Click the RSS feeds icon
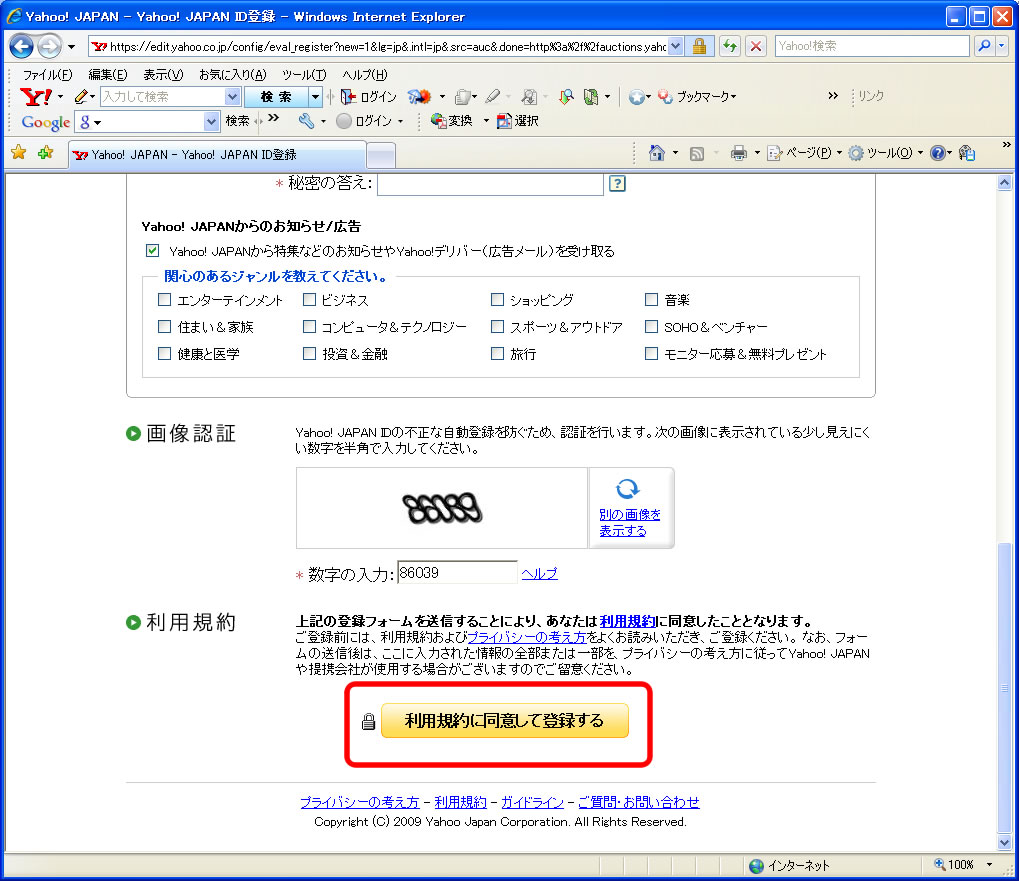Image resolution: width=1019 pixels, height=881 pixels. (697, 153)
